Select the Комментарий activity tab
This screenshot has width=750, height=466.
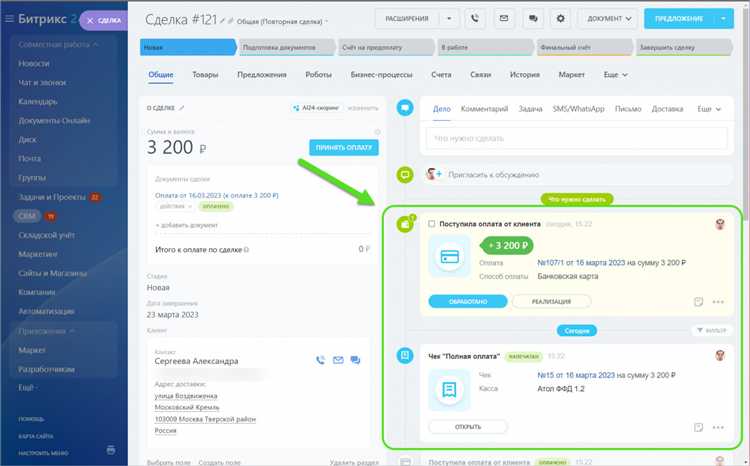point(484,109)
